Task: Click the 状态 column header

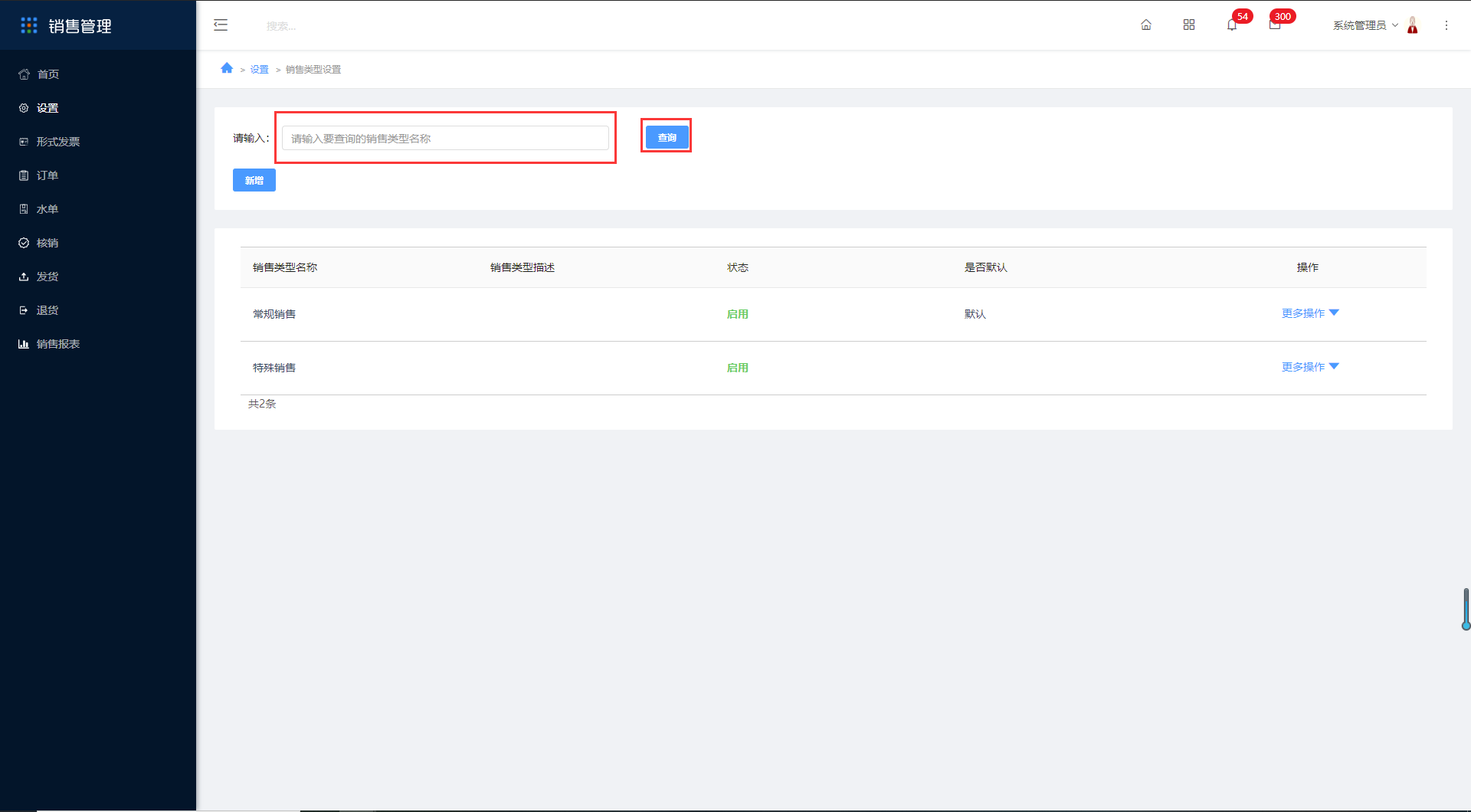Action: [737, 267]
